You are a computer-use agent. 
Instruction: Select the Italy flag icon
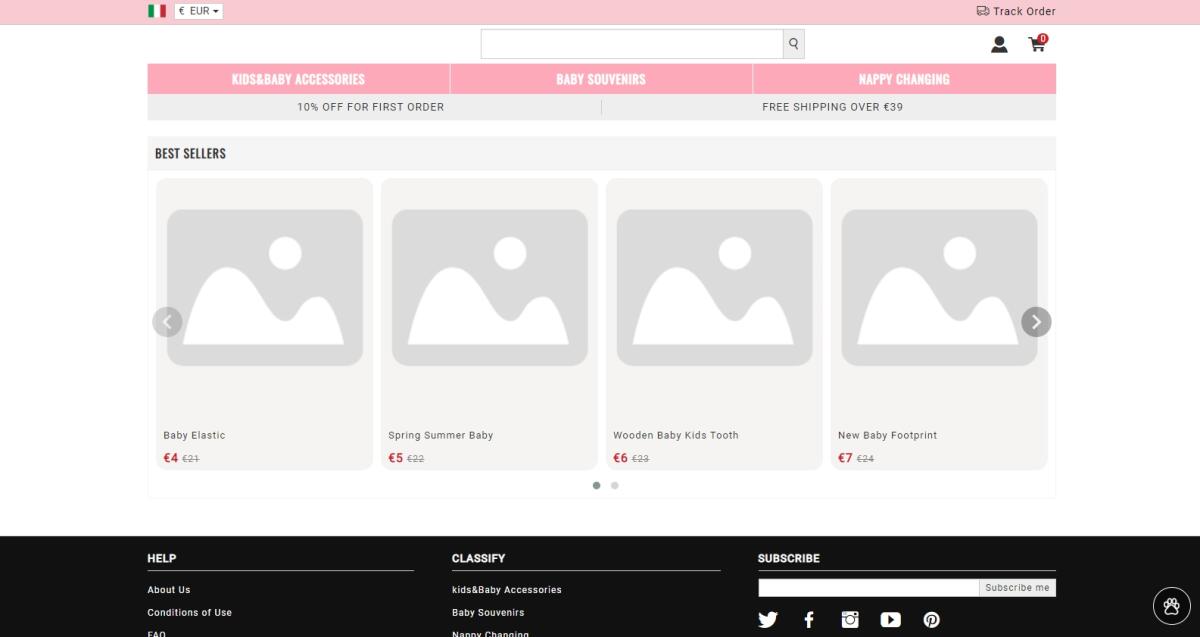(157, 11)
